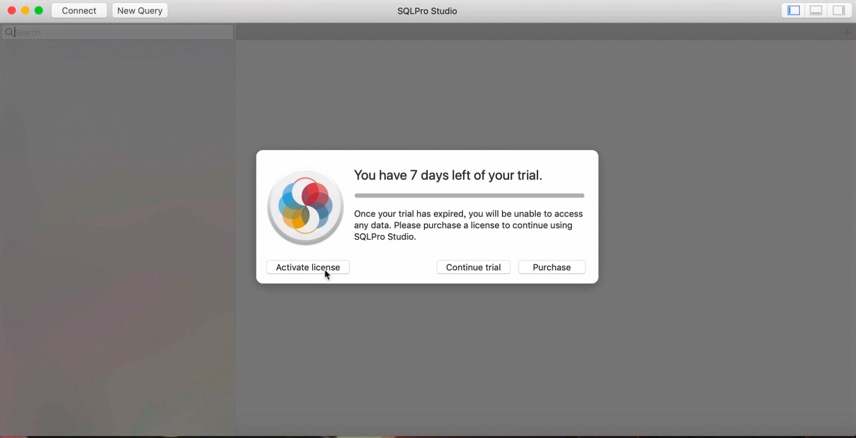
Task: Focus the sidebar Search field
Action: point(117,32)
